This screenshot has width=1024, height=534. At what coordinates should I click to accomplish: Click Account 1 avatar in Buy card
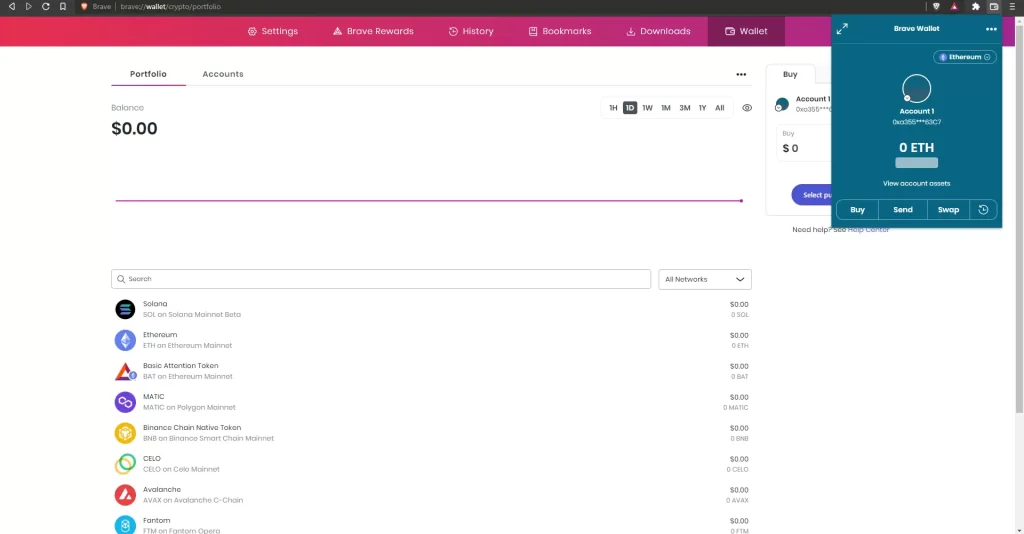point(782,104)
